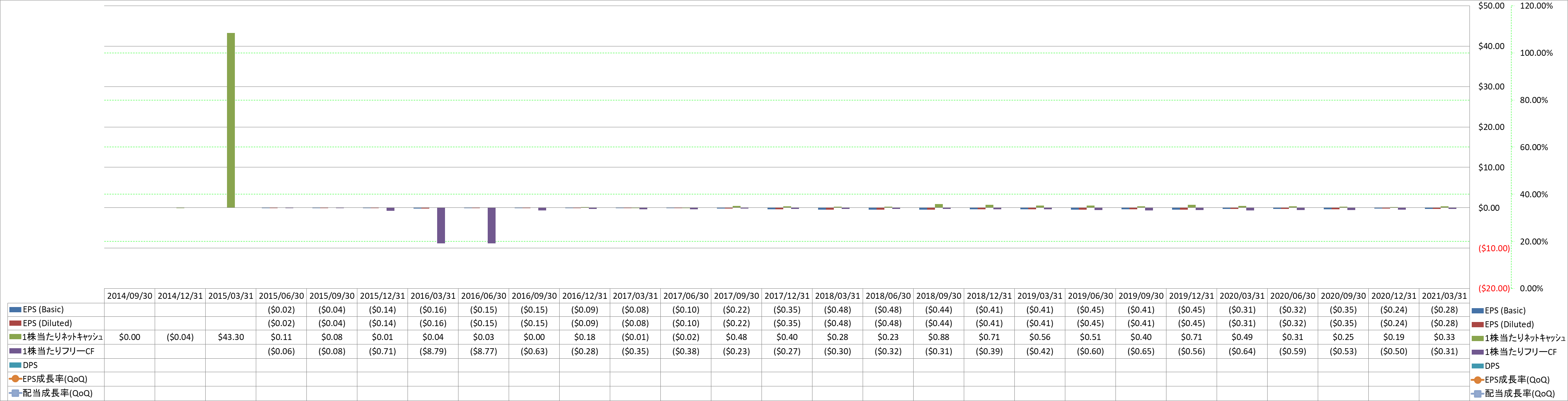Select the 1株当たりネットキャッシュ legend label at left
1568x401 pixels.
tap(62, 337)
